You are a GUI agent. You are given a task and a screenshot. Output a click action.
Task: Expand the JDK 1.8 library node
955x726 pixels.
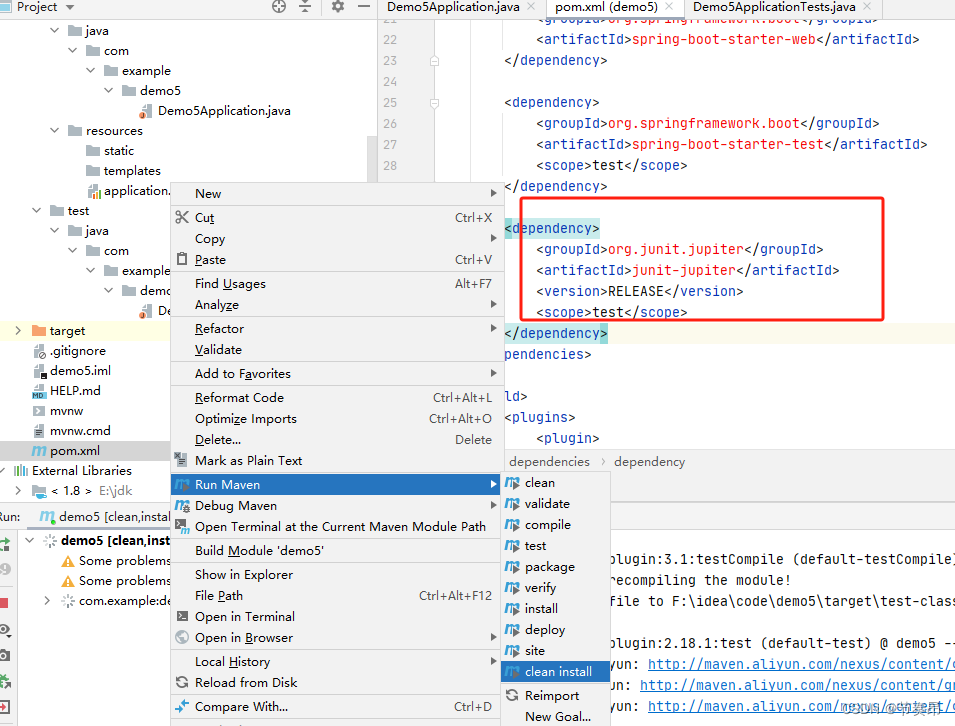[18, 490]
